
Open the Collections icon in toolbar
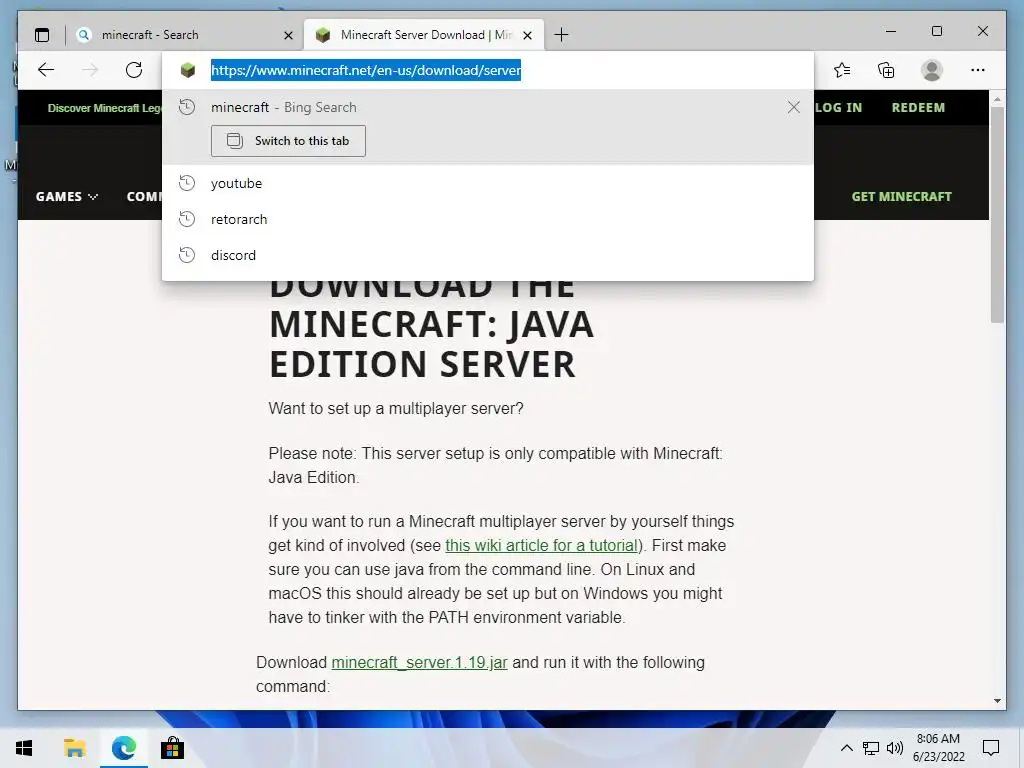886,70
